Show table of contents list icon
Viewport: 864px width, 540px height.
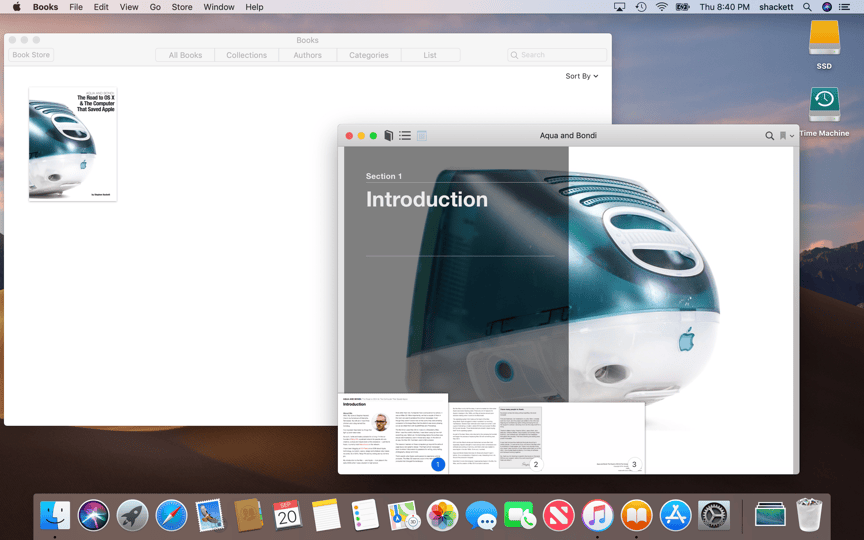[x=405, y=136]
